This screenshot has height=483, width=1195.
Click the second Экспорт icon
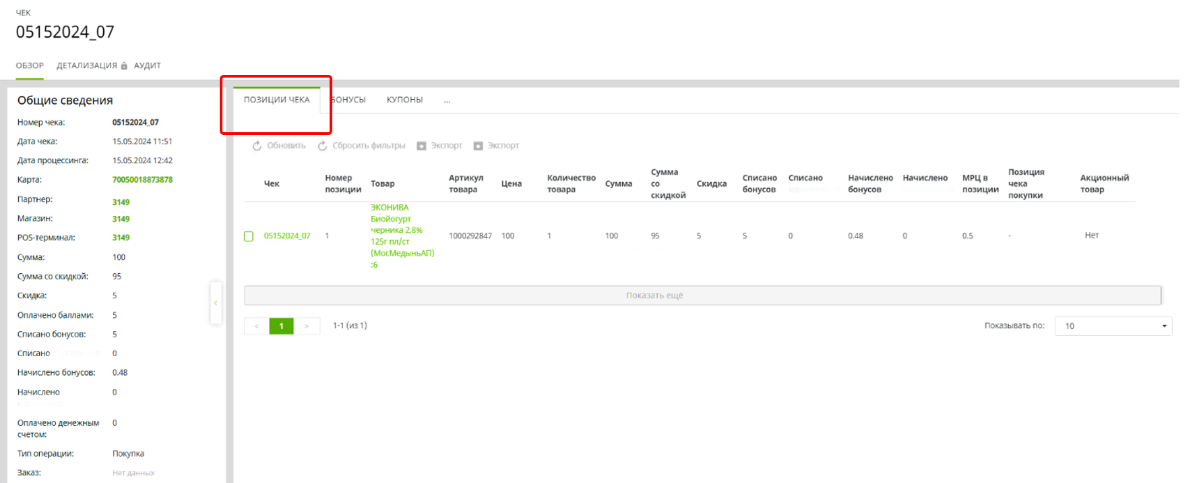pyautogui.click(x=478, y=146)
